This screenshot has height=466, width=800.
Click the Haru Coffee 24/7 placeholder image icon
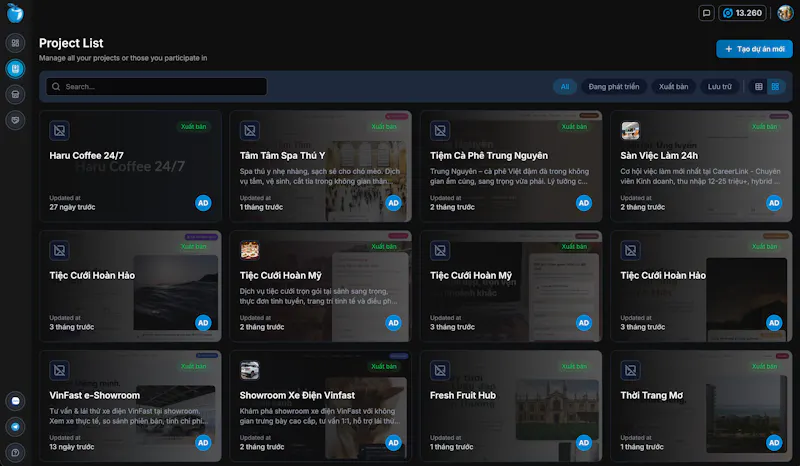(59, 131)
